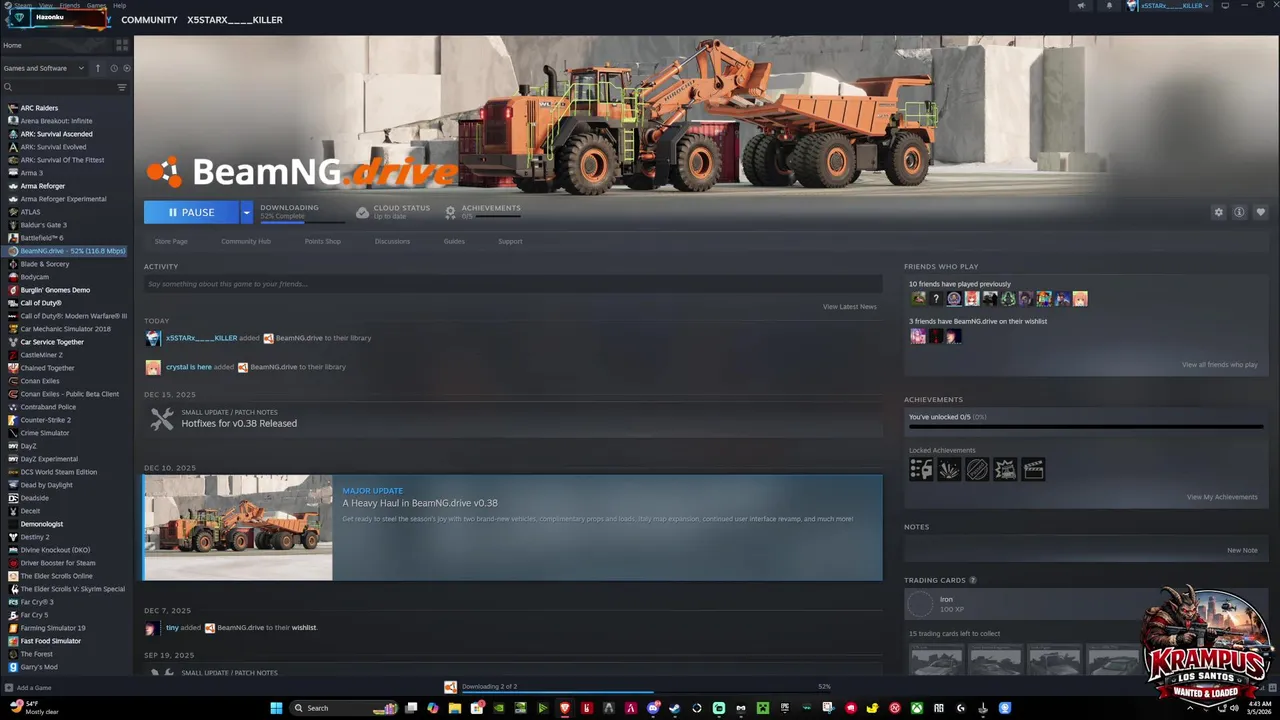This screenshot has height=720, width=1280.
Task: Enter Big Picture mode icon
Action: (x=1225, y=6)
